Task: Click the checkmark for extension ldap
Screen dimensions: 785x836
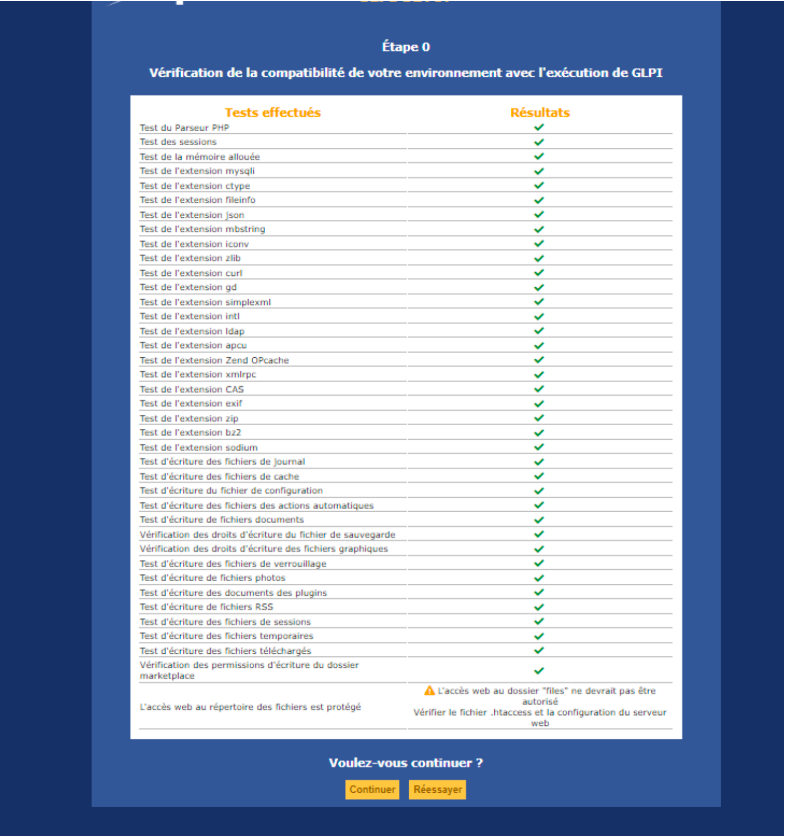Action: (539, 331)
